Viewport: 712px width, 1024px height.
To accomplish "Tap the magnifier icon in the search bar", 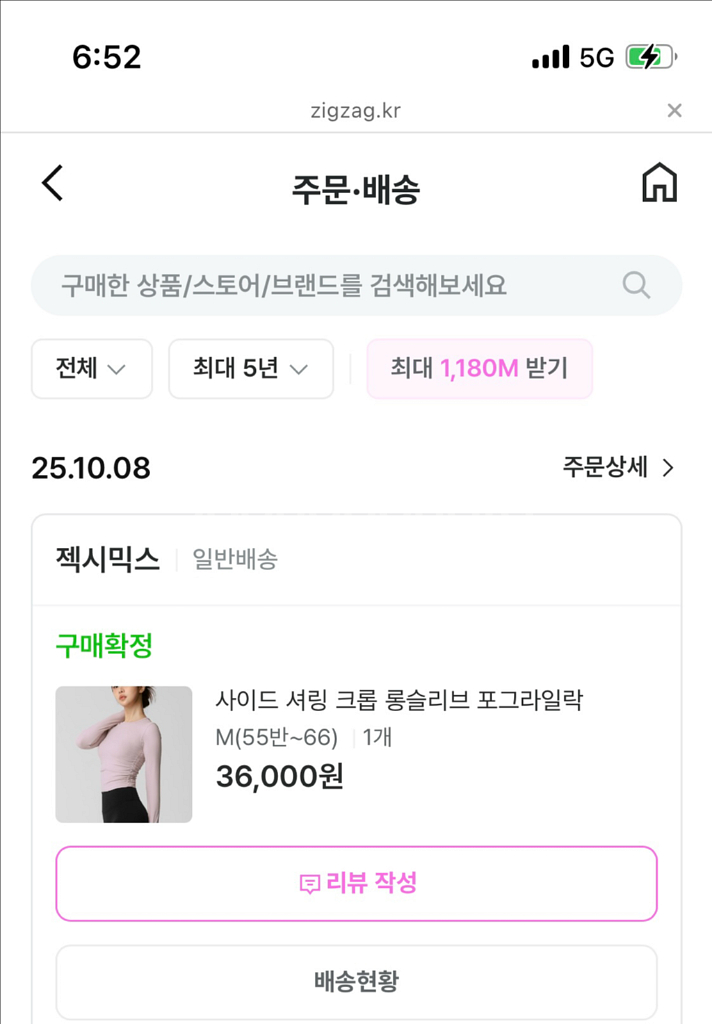I will (636, 285).
